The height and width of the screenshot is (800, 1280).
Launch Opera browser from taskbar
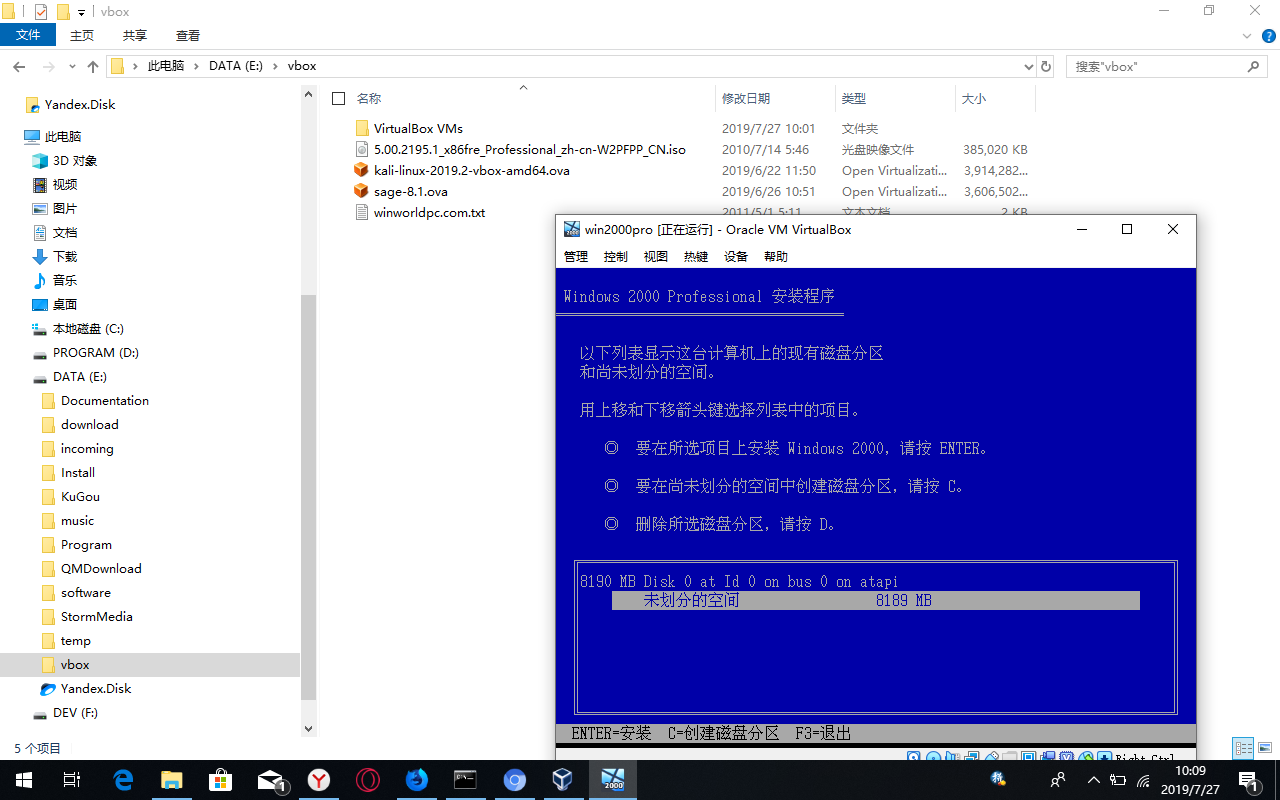pos(367,779)
